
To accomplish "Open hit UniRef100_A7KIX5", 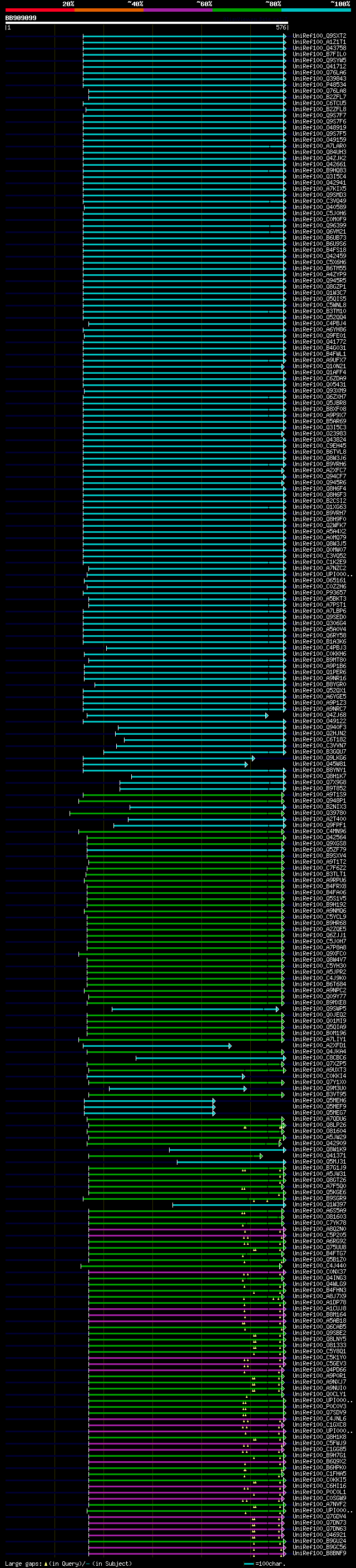I will click(x=319, y=189).
